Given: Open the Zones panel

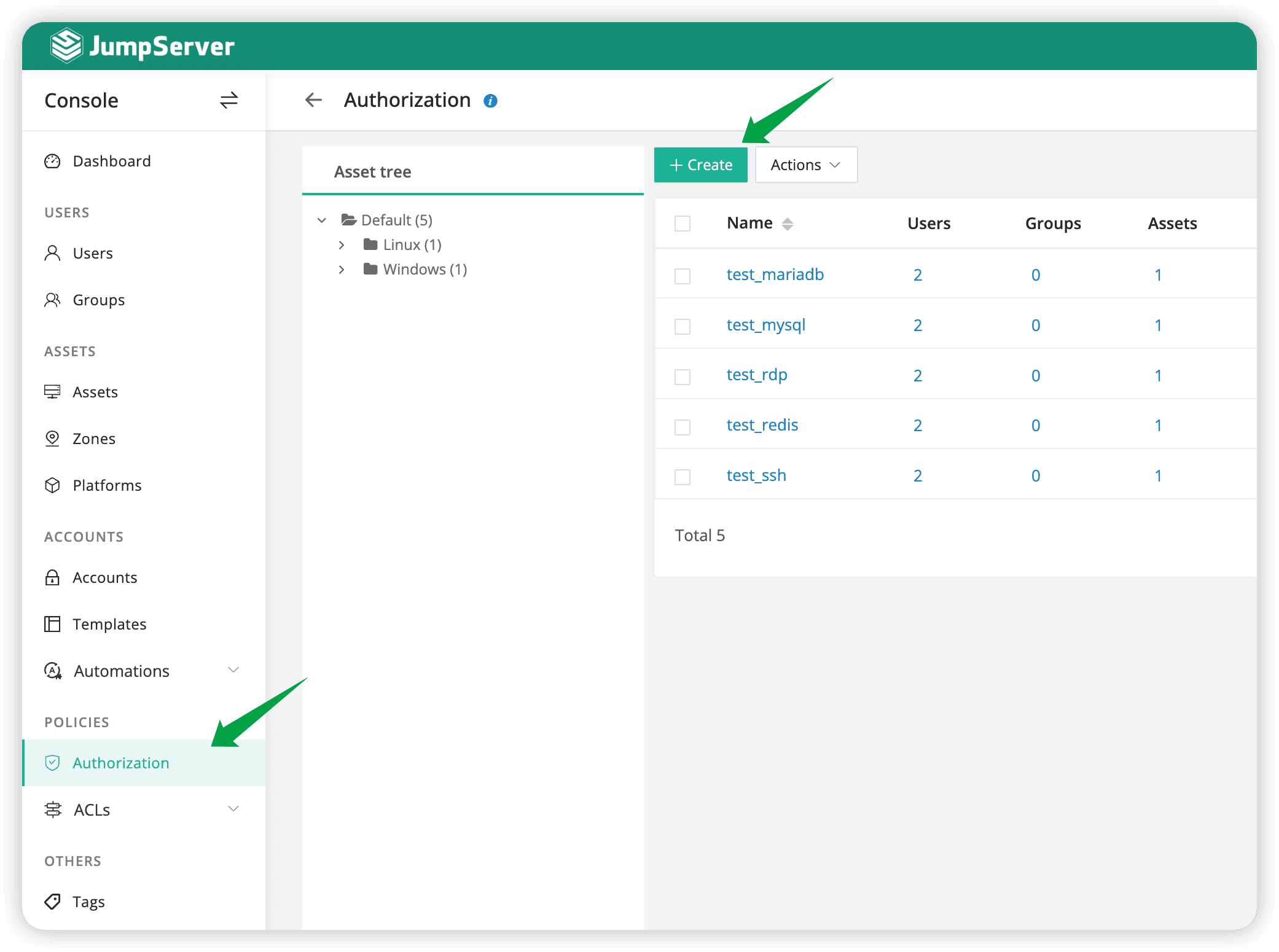Looking at the screenshot, I should [93, 438].
